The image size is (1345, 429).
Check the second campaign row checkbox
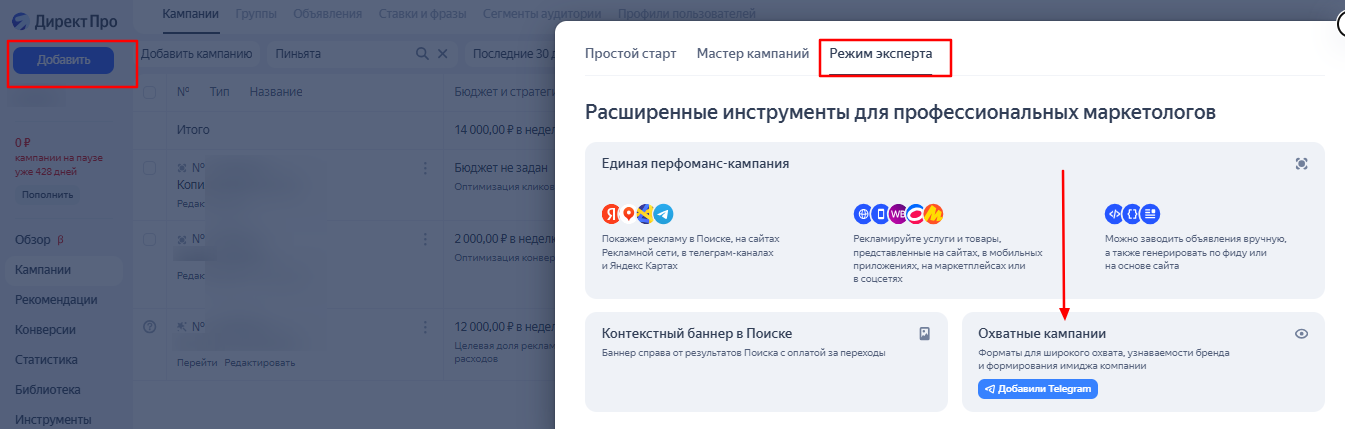149,240
